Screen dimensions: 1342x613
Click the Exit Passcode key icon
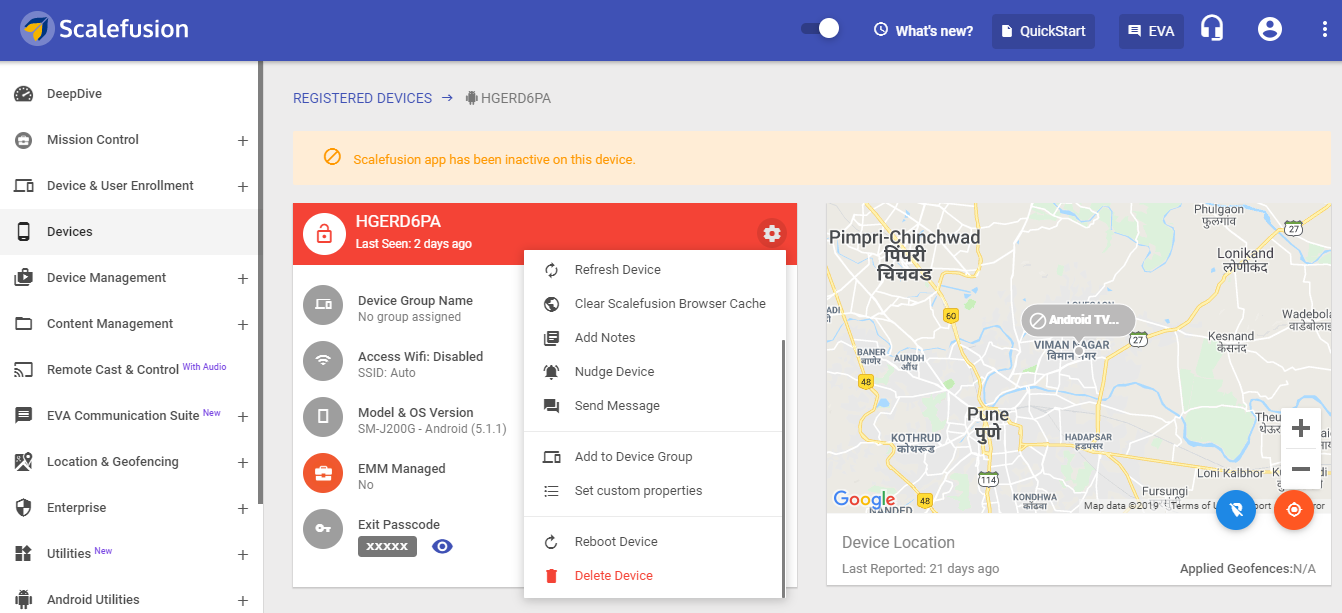[323, 529]
